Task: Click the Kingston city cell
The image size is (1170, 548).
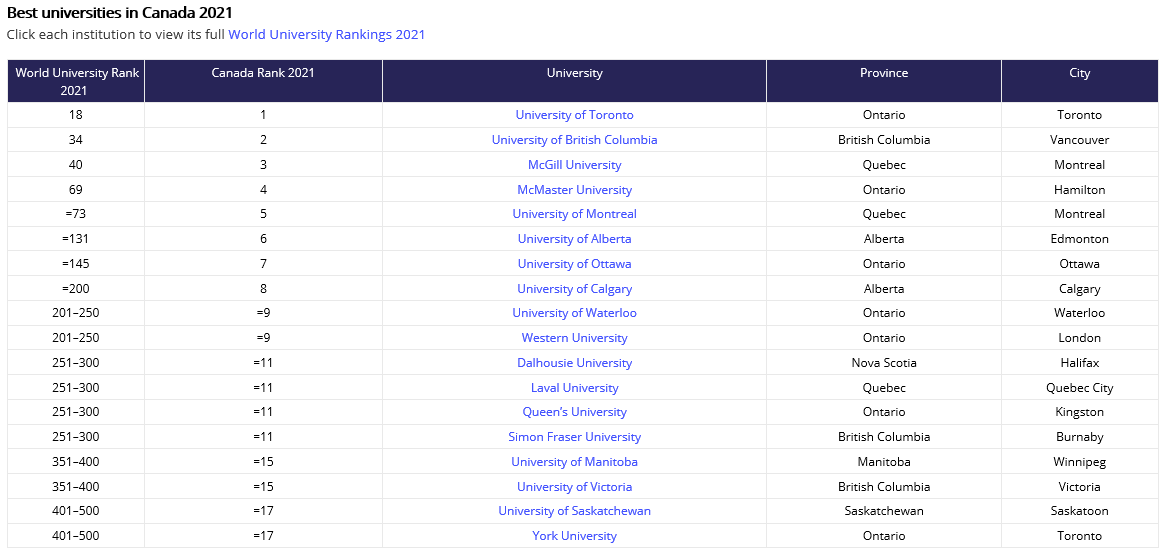Action: (x=1080, y=411)
